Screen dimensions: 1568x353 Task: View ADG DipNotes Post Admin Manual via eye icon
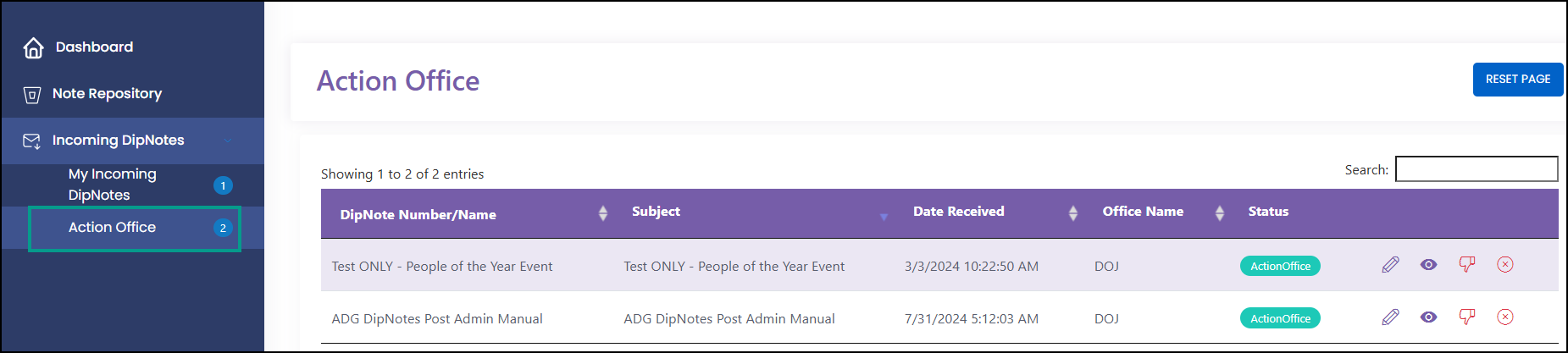pos(1428,317)
